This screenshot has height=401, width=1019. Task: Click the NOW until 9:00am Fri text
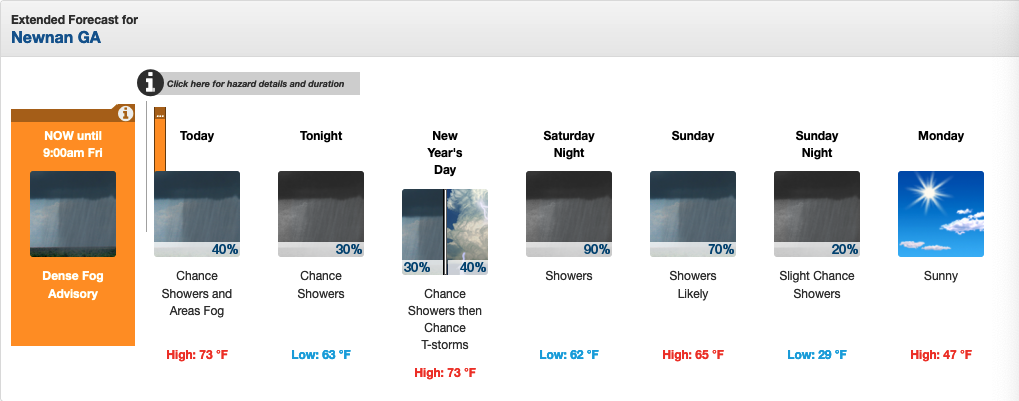[x=73, y=144]
